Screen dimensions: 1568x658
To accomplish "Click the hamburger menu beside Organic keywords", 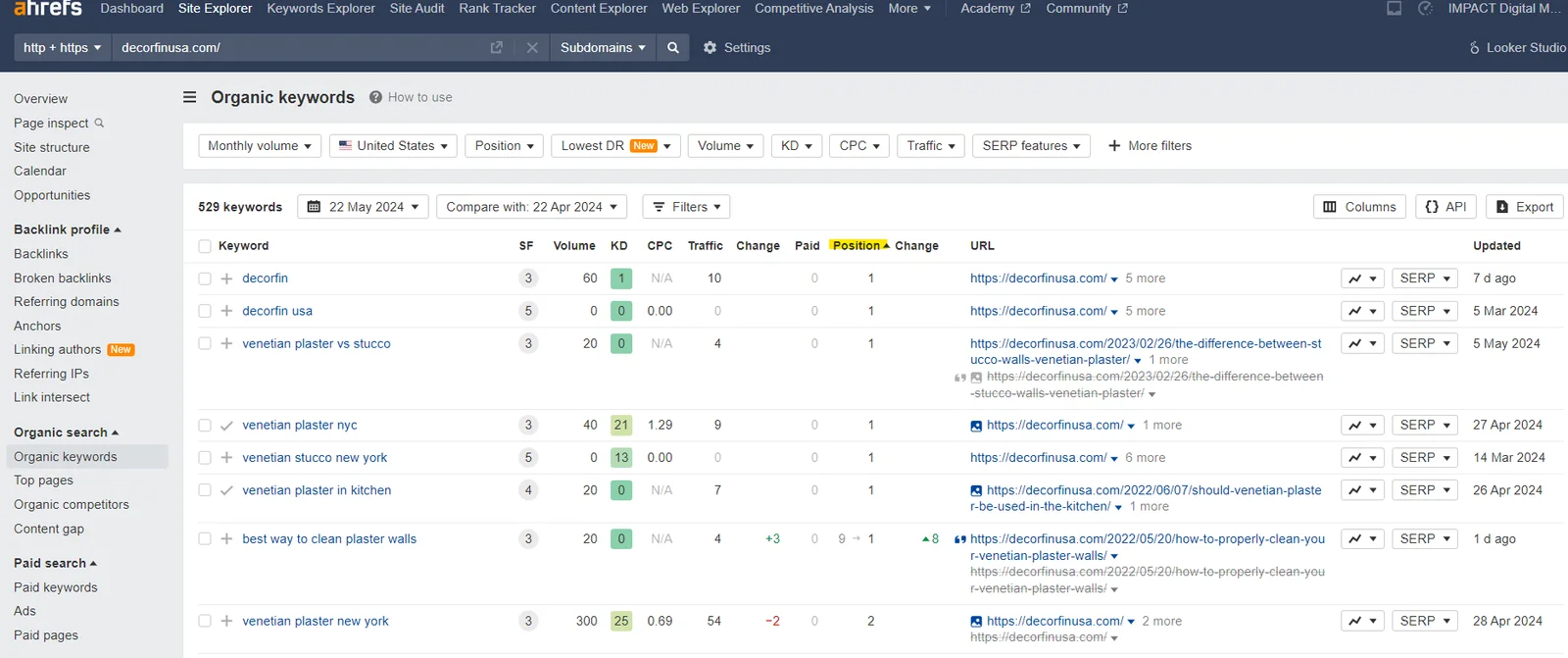I will point(190,97).
